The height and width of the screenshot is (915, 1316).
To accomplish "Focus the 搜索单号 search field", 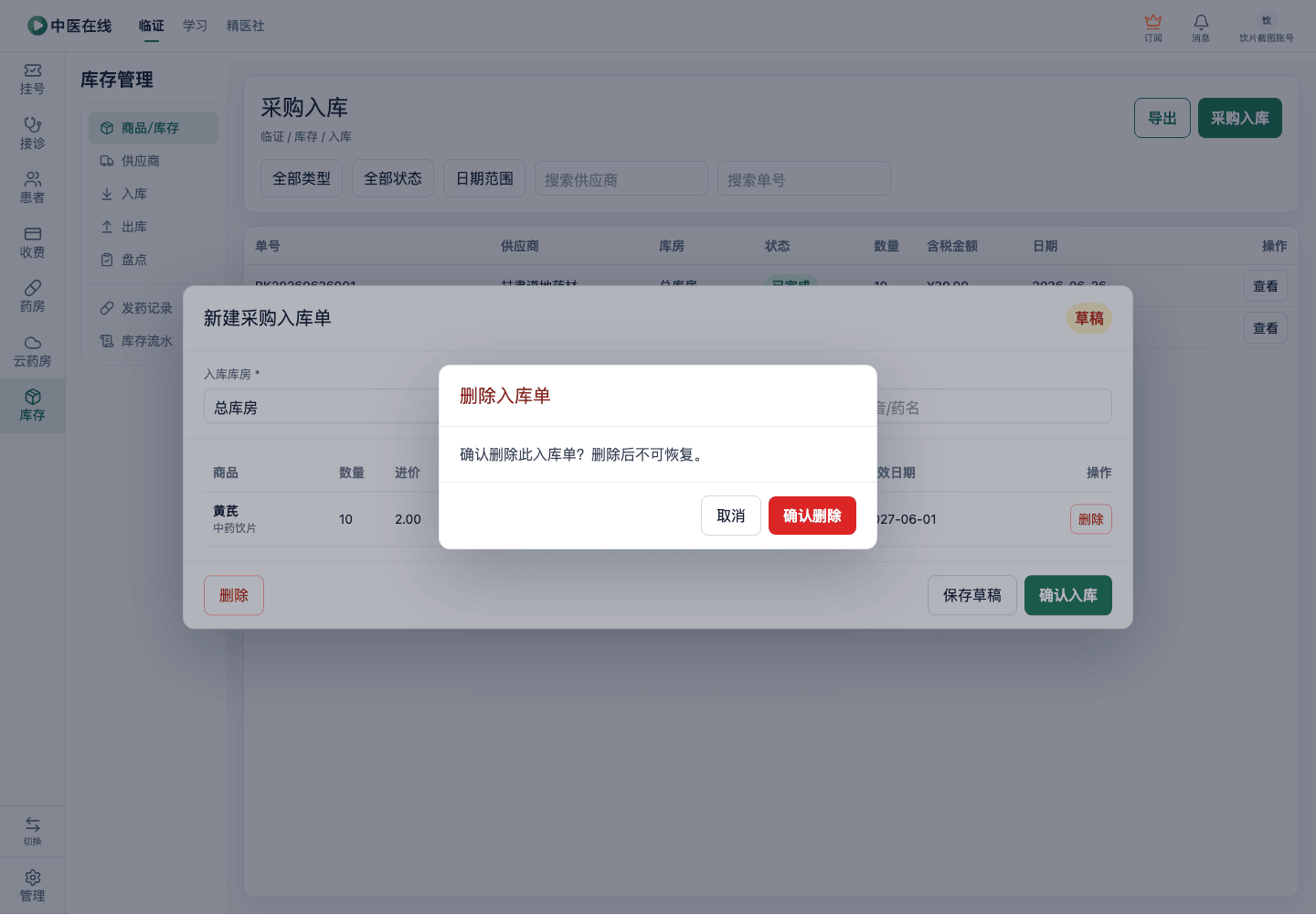I will point(804,179).
